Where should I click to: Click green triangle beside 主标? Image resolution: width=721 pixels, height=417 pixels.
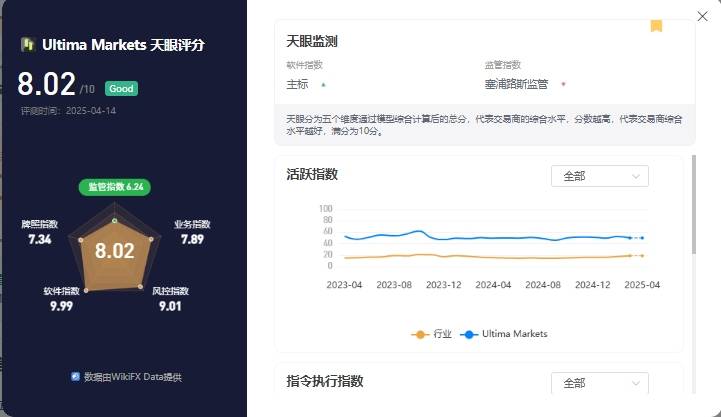323,85
